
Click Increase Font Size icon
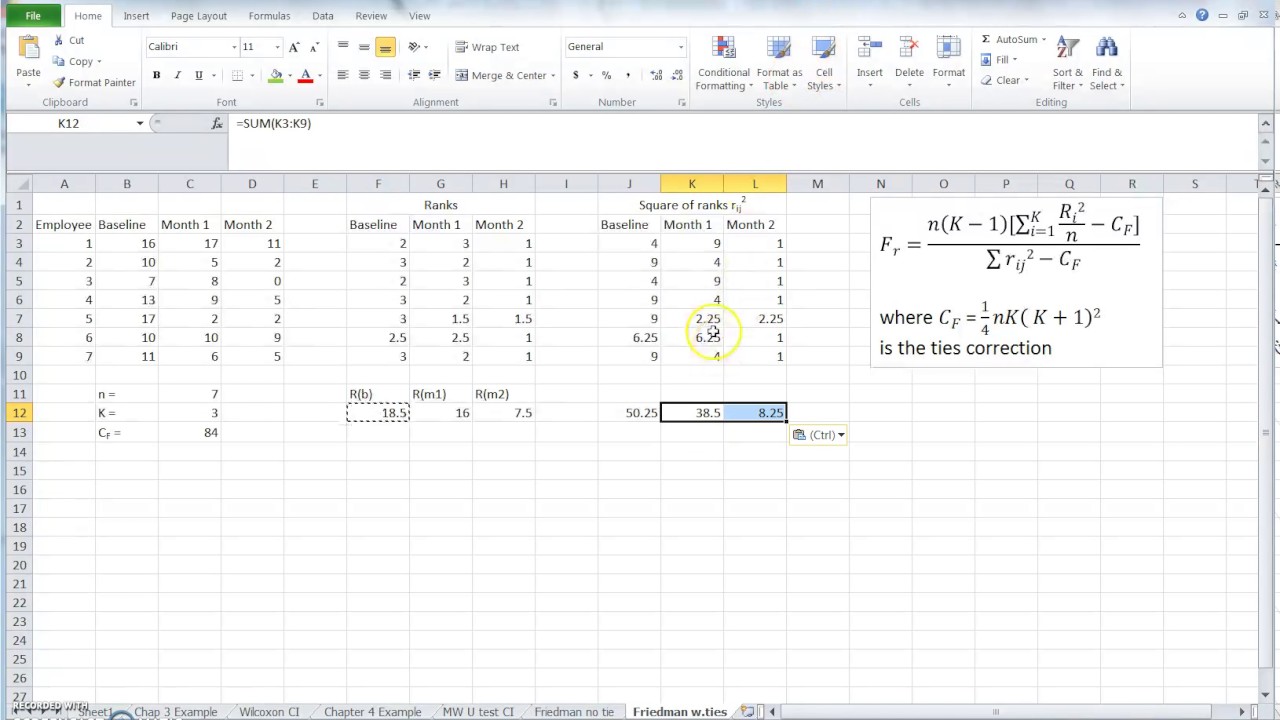coord(294,47)
